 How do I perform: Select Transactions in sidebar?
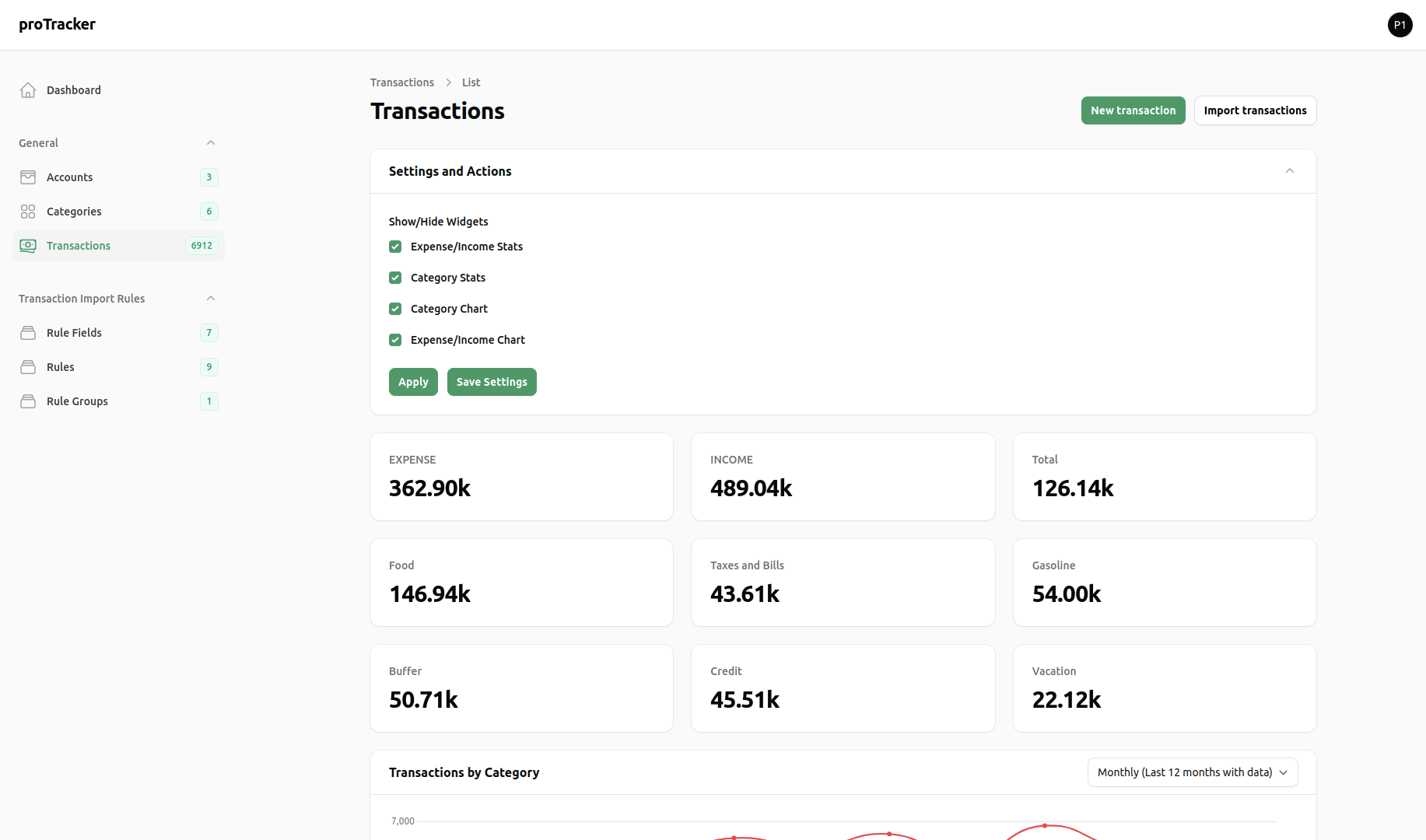pyautogui.click(x=118, y=246)
